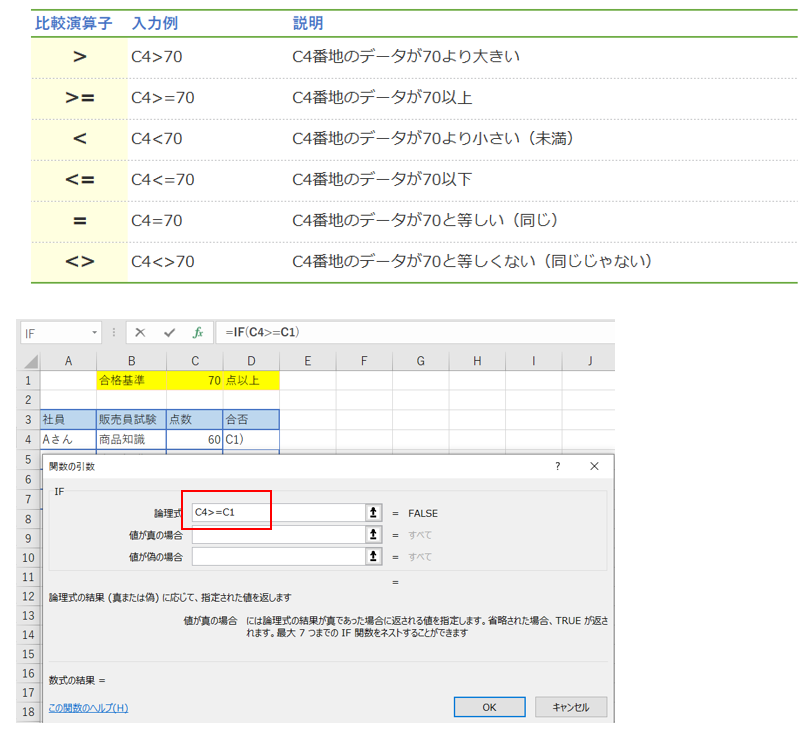
Task: Click the Select All corner of the worksheet
Action: (29, 360)
